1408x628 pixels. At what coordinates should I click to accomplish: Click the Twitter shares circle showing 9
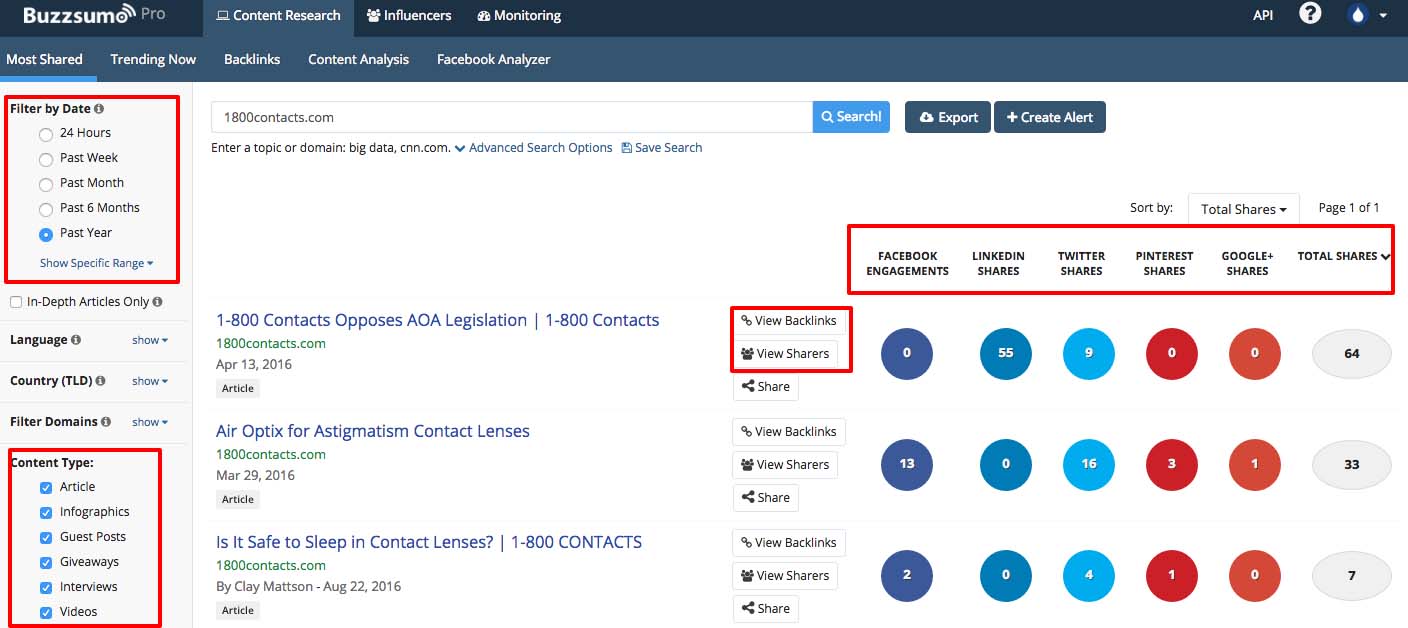tap(1089, 353)
